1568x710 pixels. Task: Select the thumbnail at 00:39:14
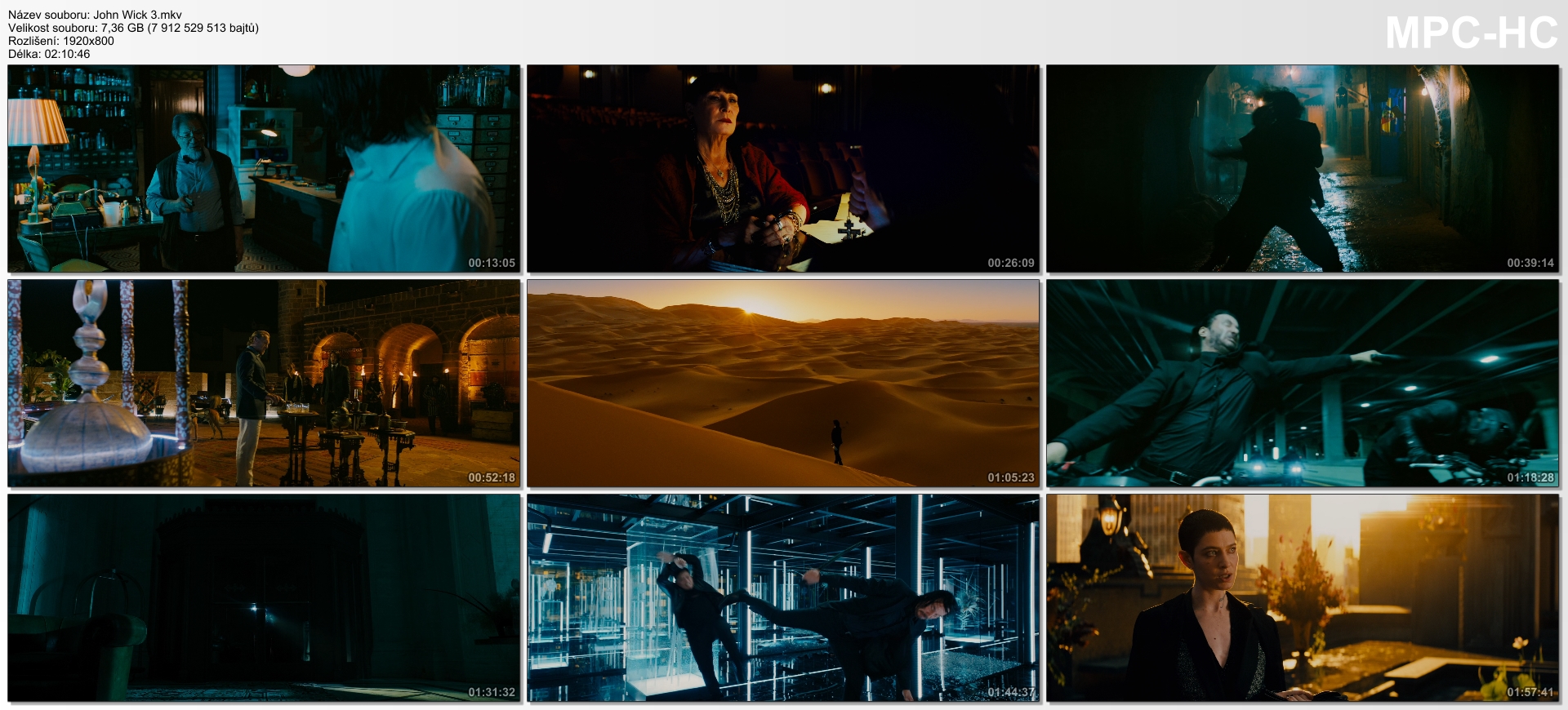coord(1303,168)
